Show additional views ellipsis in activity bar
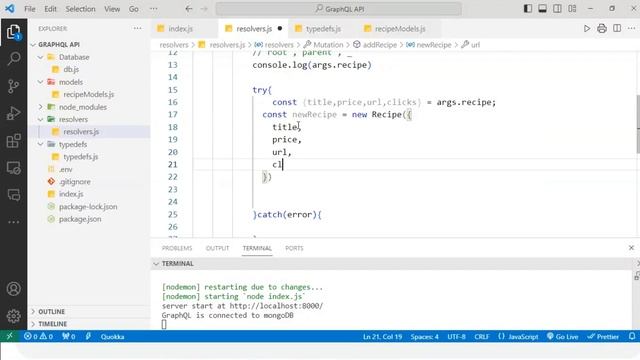Screen dimensions: 640x360 [x=13, y=222]
